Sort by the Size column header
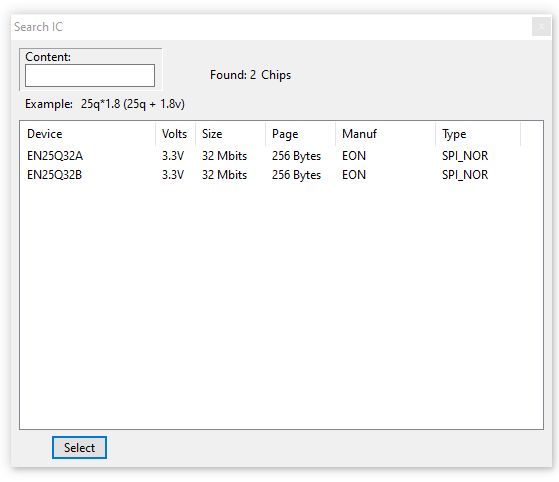Image resolution: width=559 pixels, height=482 pixels. coord(230,134)
